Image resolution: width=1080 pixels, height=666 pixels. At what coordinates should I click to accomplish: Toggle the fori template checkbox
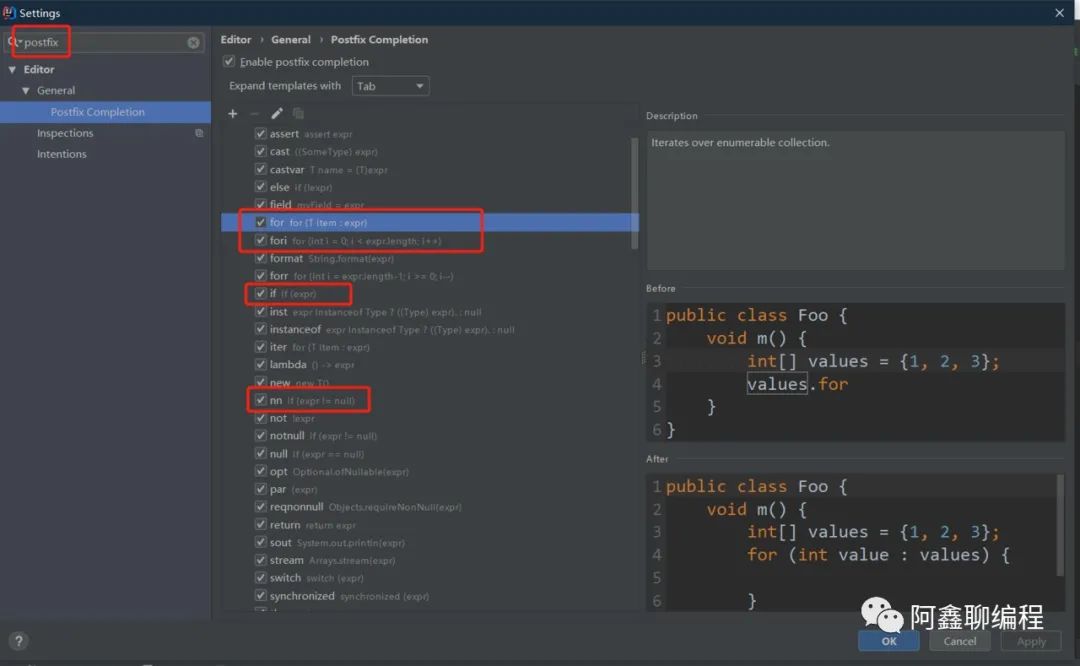(x=260, y=240)
